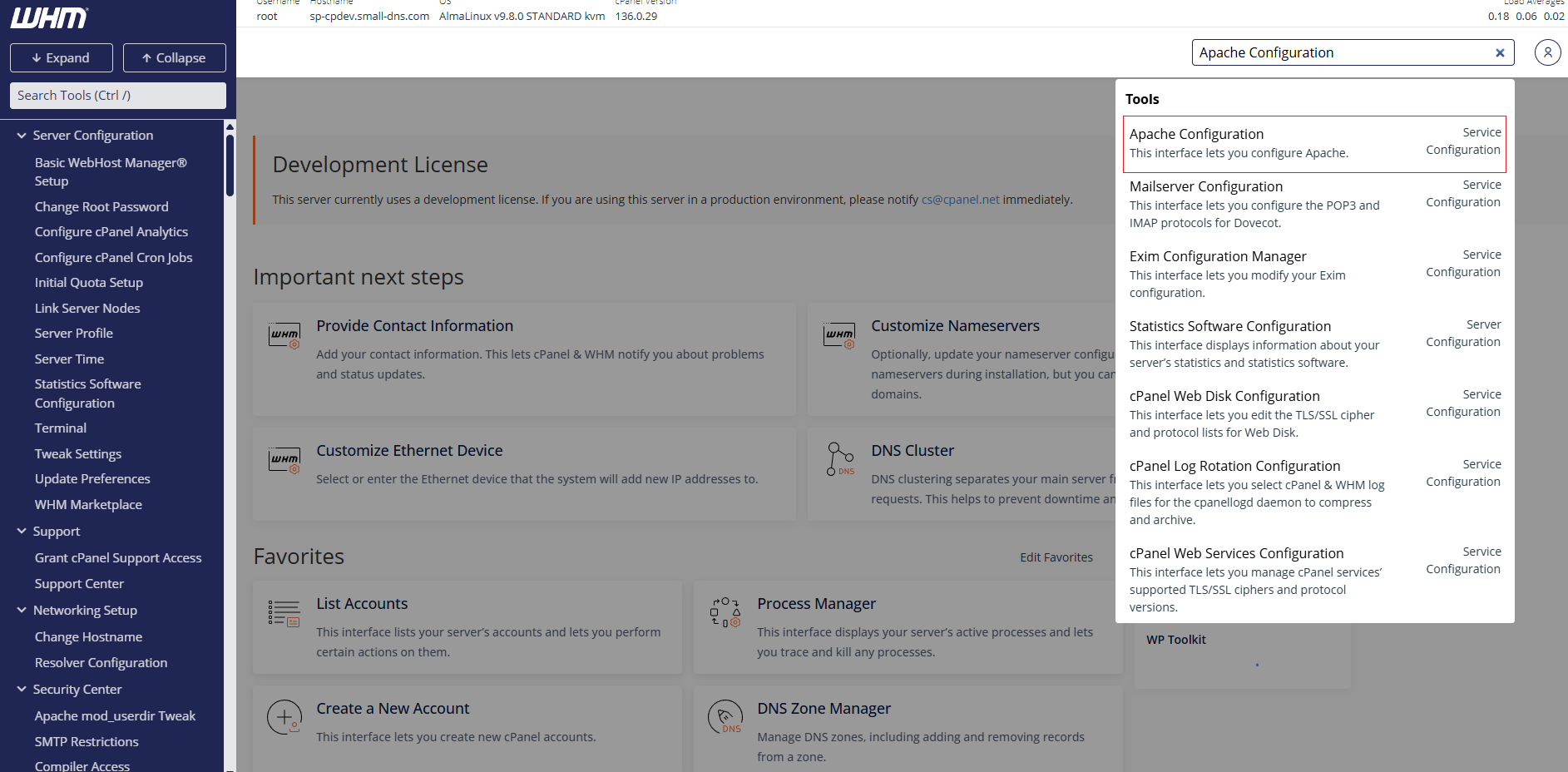Open Customize Ethernet Device link

(409, 451)
